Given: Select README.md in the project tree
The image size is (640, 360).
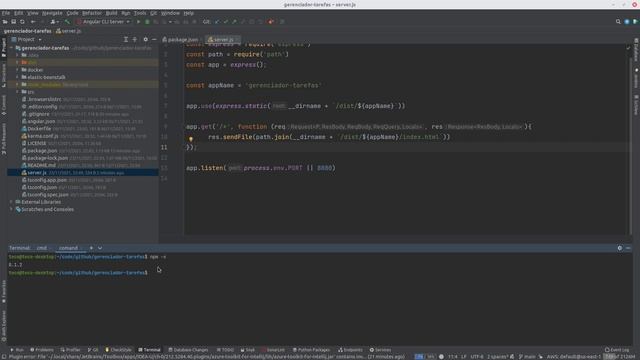Looking at the screenshot, I should point(83,165).
